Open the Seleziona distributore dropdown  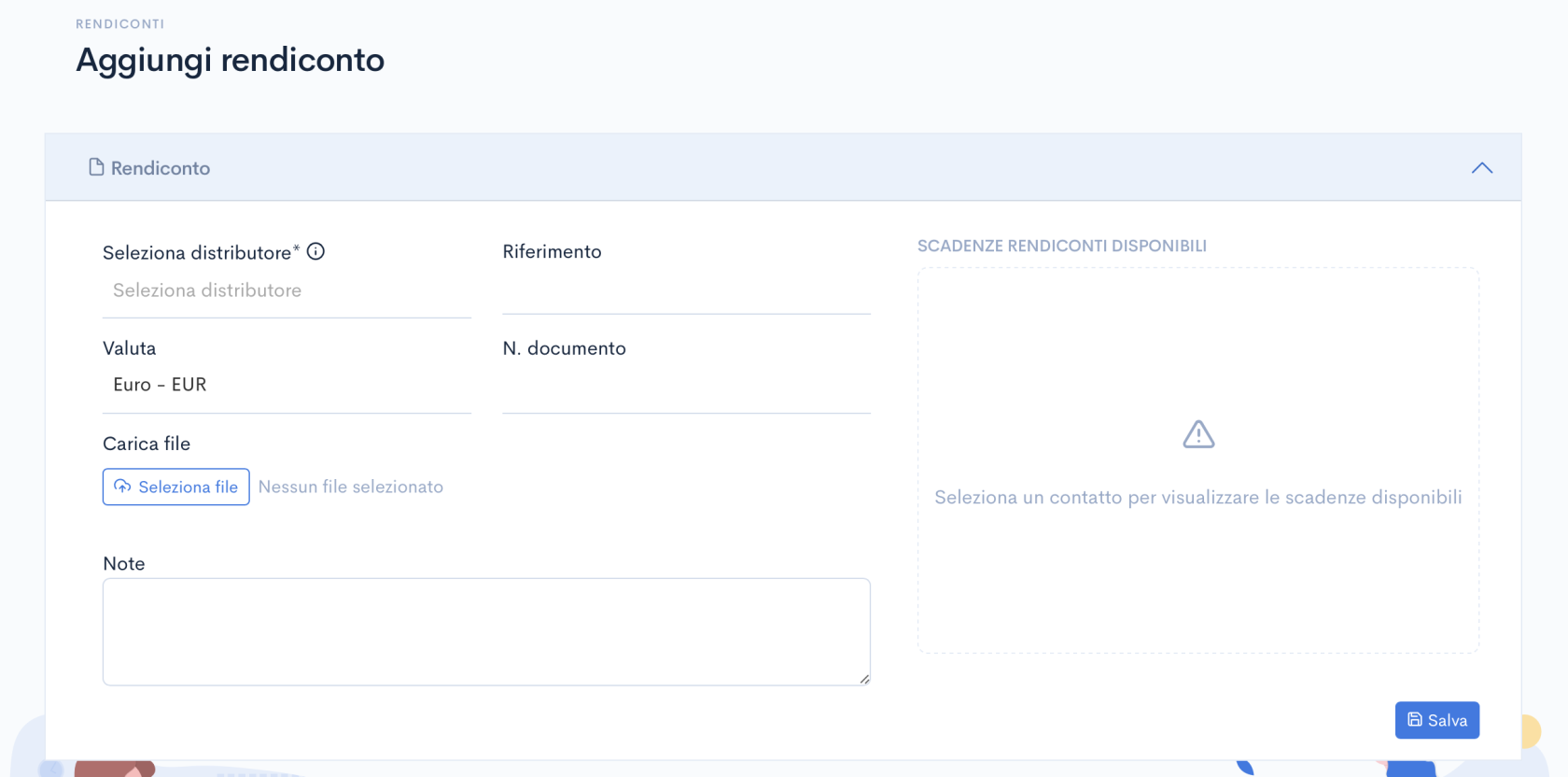287,290
